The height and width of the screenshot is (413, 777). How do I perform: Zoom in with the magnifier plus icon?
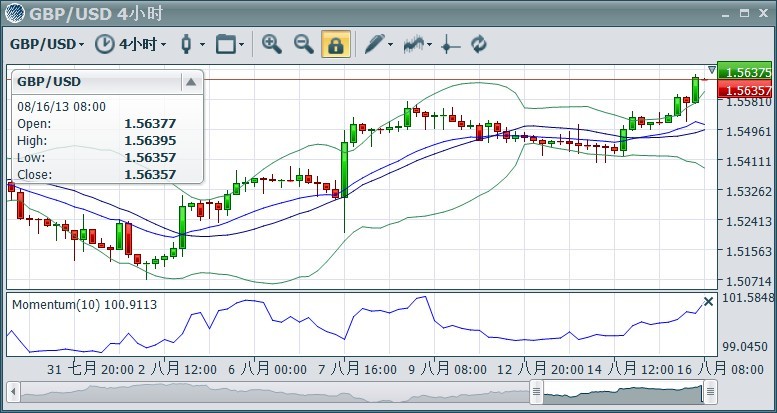pos(272,44)
